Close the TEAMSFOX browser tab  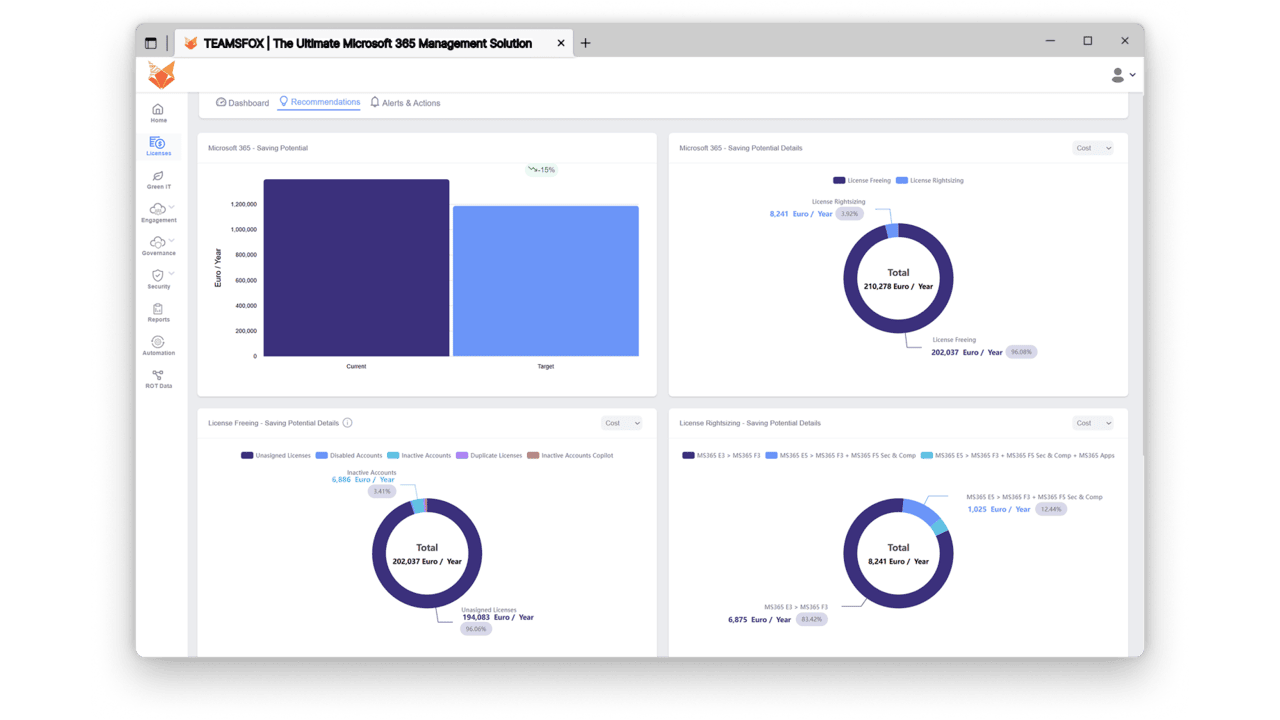[561, 43]
